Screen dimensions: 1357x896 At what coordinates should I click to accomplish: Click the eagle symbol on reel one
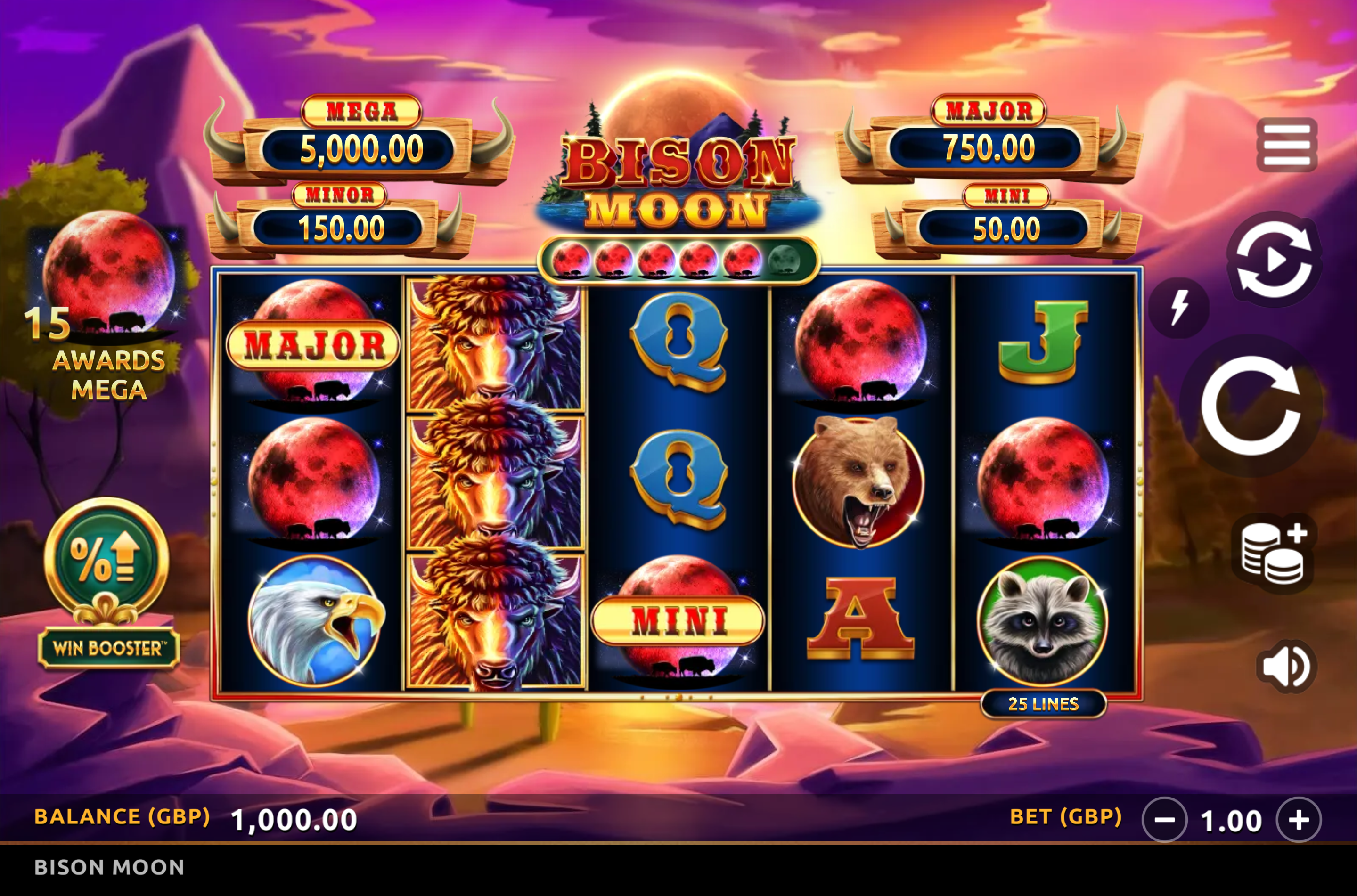click(315, 621)
